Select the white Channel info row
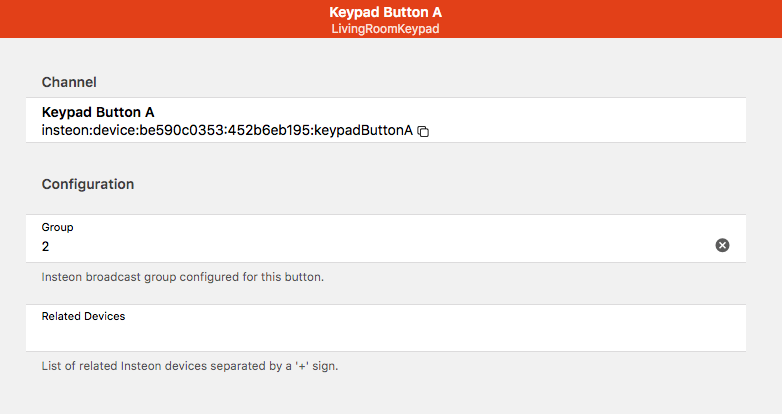The width and height of the screenshot is (782, 414). pyautogui.click(x=386, y=120)
